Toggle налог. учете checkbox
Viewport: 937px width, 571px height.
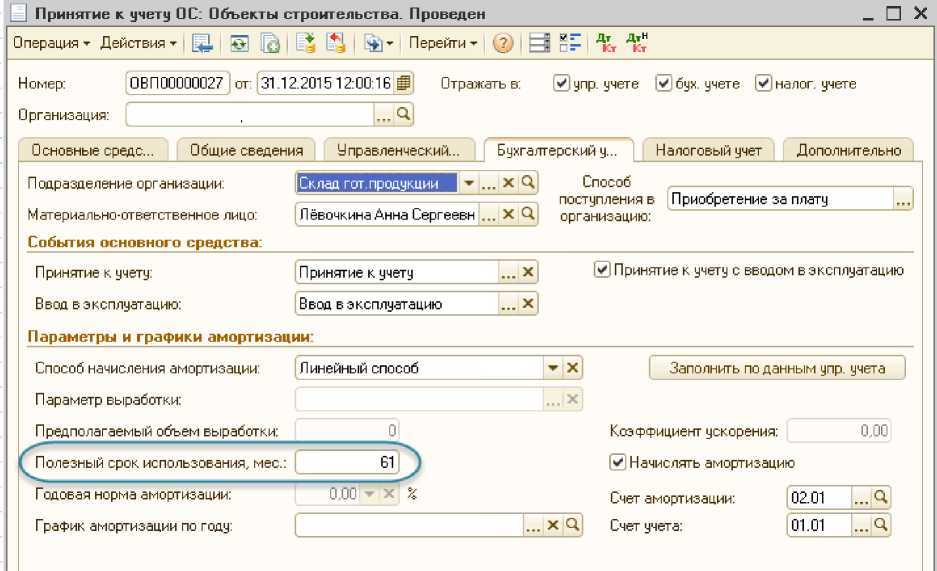coord(763,83)
